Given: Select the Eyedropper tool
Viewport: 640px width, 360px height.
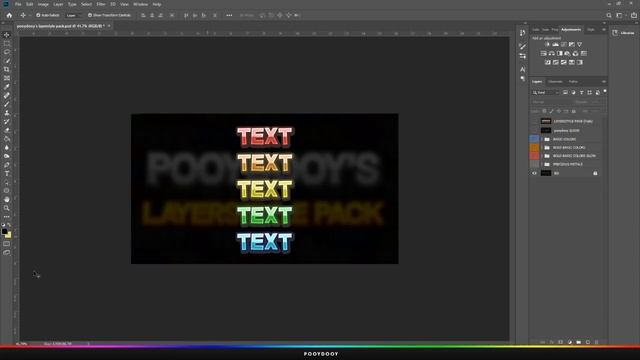Looking at the screenshot, I should (x=7, y=87).
